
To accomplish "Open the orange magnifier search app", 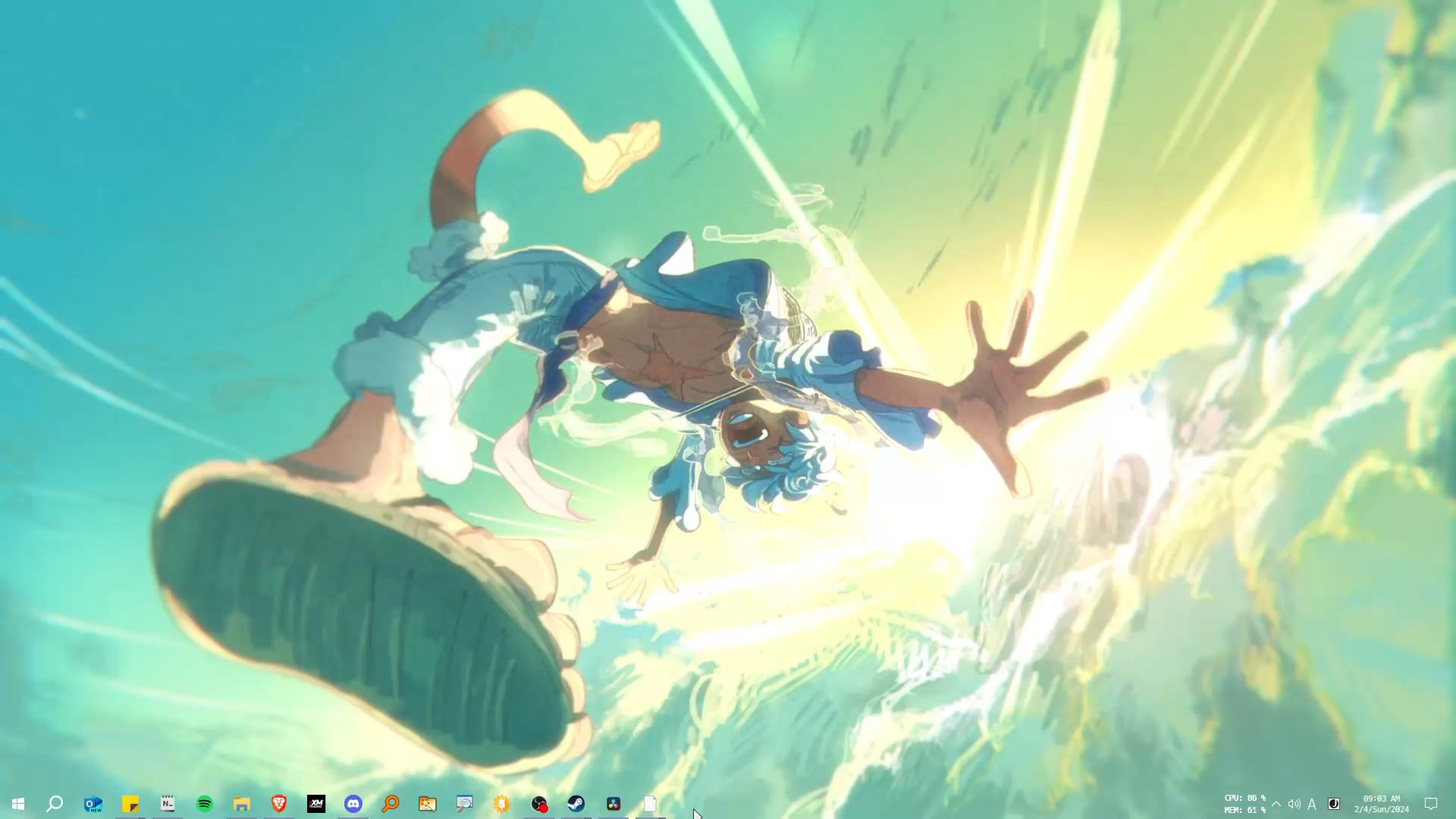I will (x=391, y=804).
